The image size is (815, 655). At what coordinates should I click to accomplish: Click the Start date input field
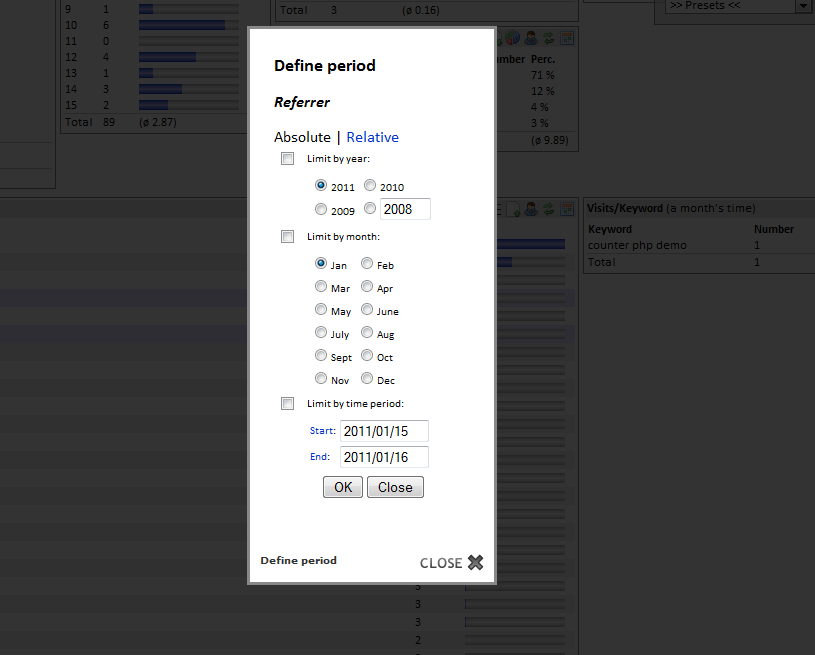coord(384,432)
